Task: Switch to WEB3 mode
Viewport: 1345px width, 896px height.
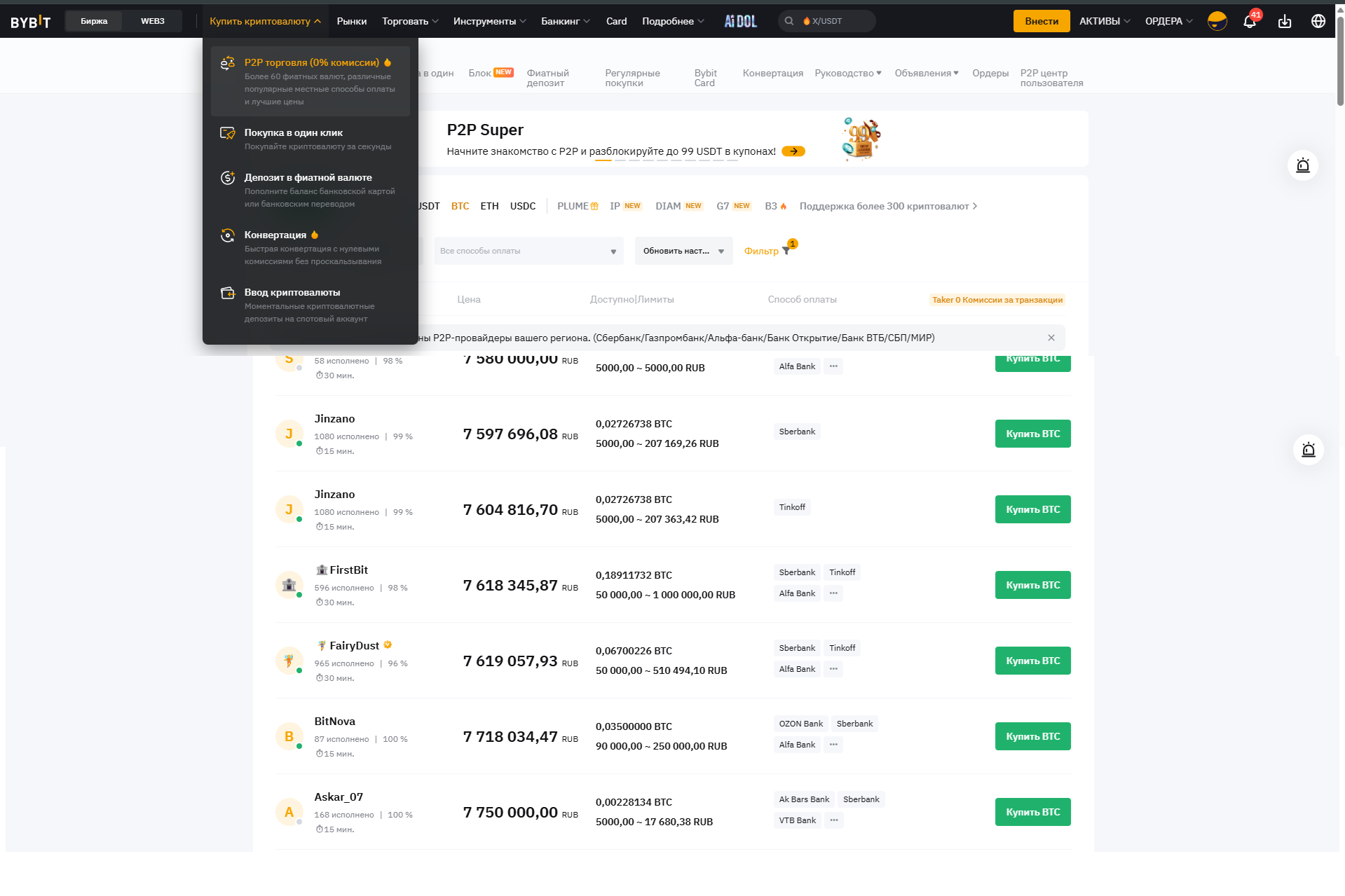Action: 152,21
